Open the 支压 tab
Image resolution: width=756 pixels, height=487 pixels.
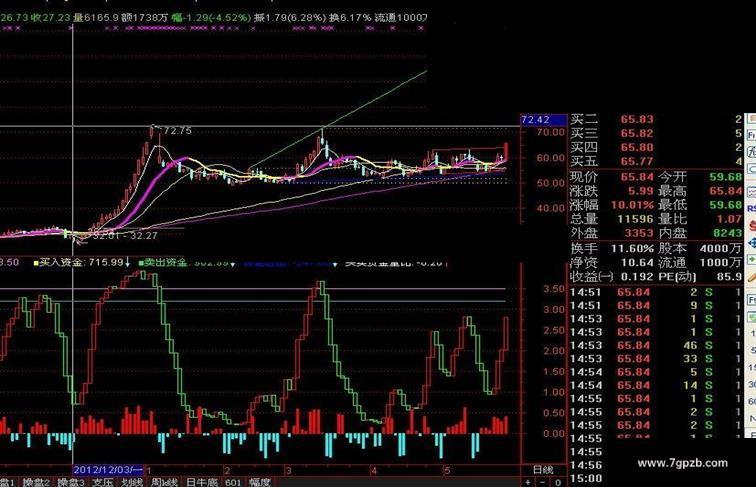pyautogui.click(x=103, y=482)
